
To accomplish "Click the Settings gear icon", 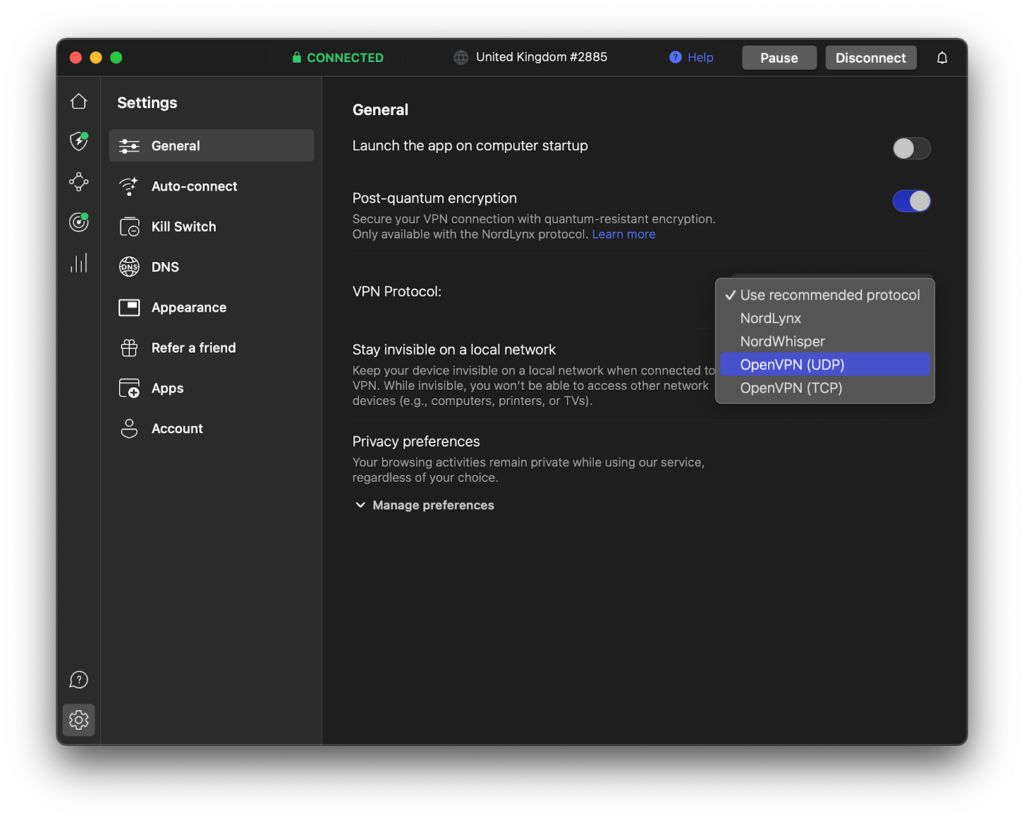I will [x=78, y=719].
